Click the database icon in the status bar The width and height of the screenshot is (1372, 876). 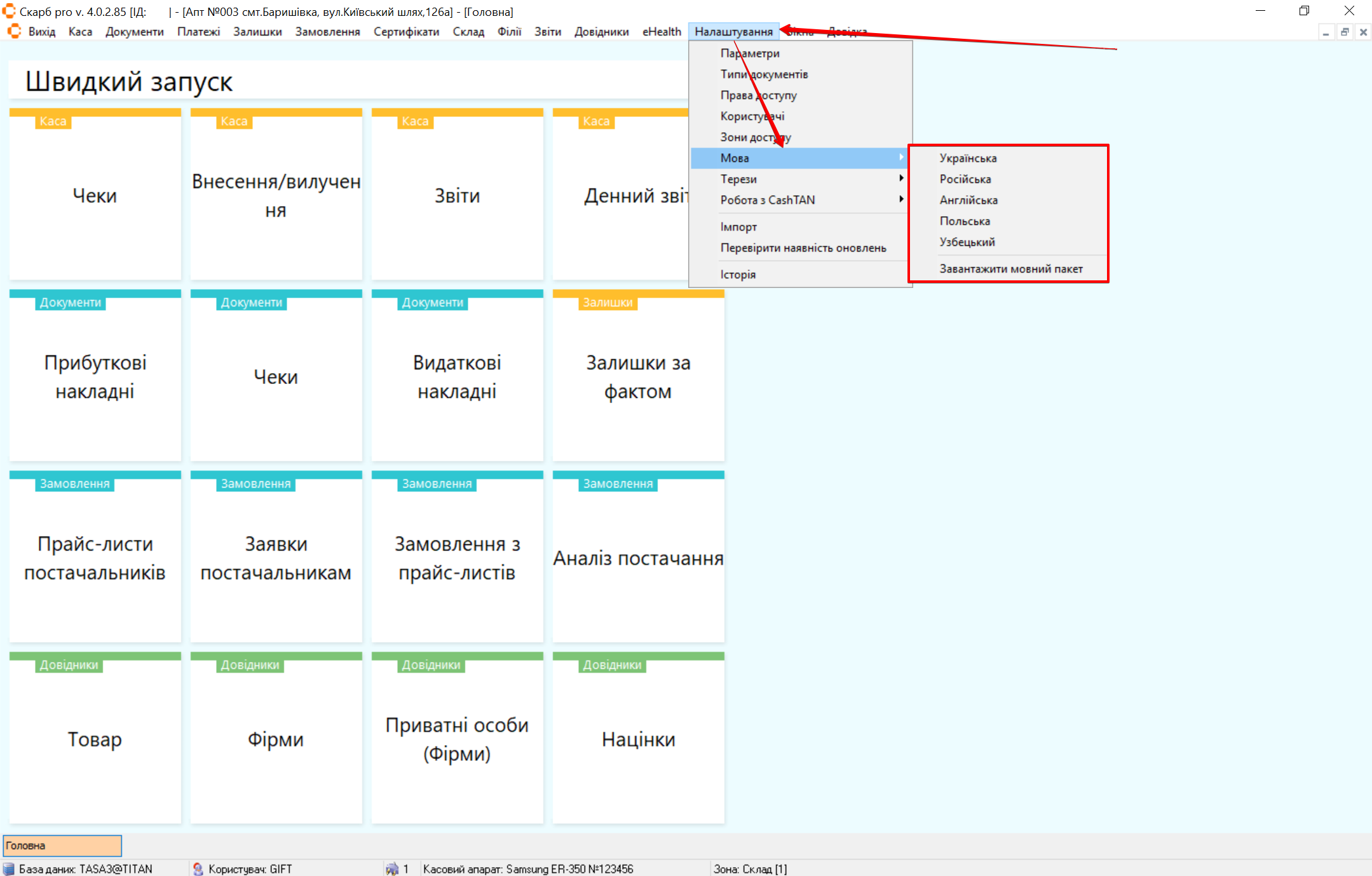(9, 868)
